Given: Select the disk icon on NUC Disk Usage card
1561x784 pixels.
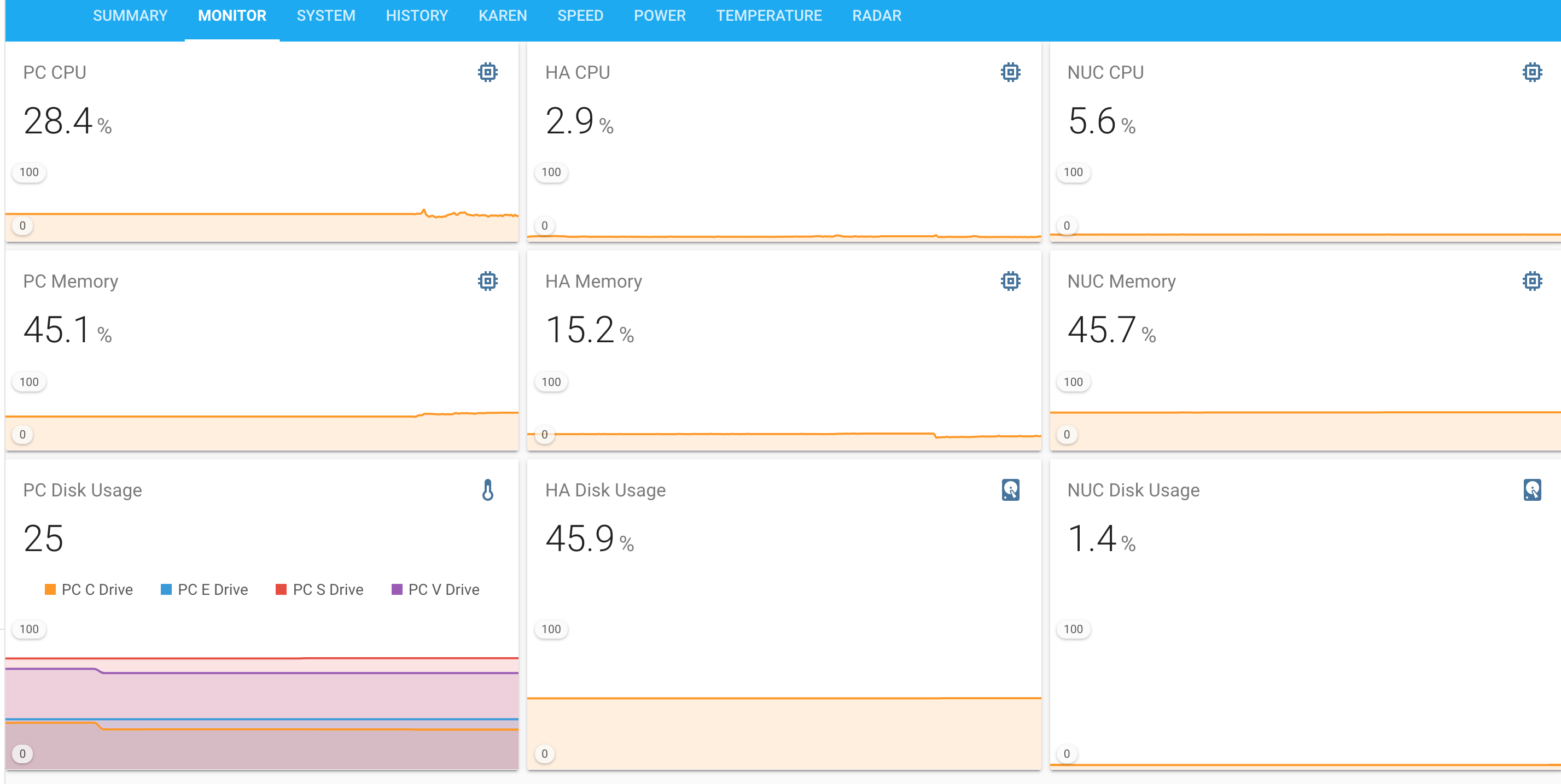Looking at the screenshot, I should pos(1533,491).
